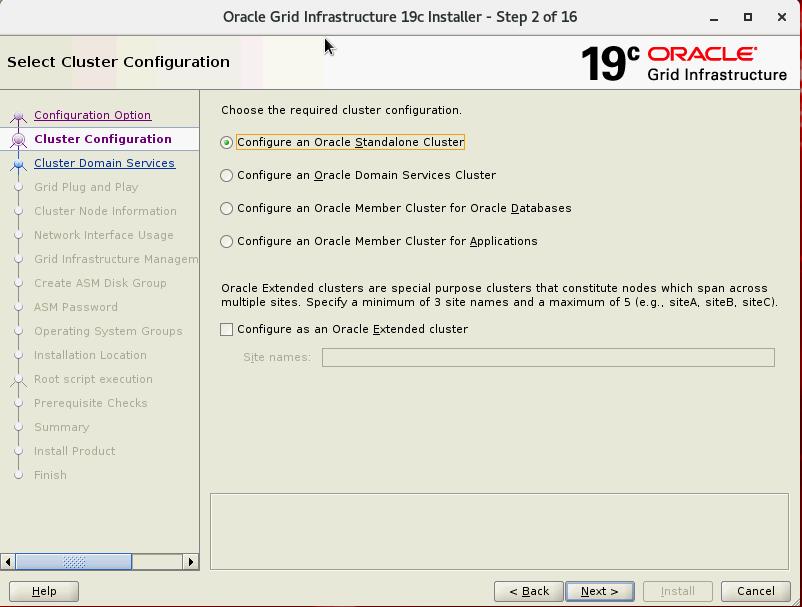This screenshot has height=607, width=802.
Task: Select Configure an Oracle Standalone Cluster
Action: (x=227, y=143)
